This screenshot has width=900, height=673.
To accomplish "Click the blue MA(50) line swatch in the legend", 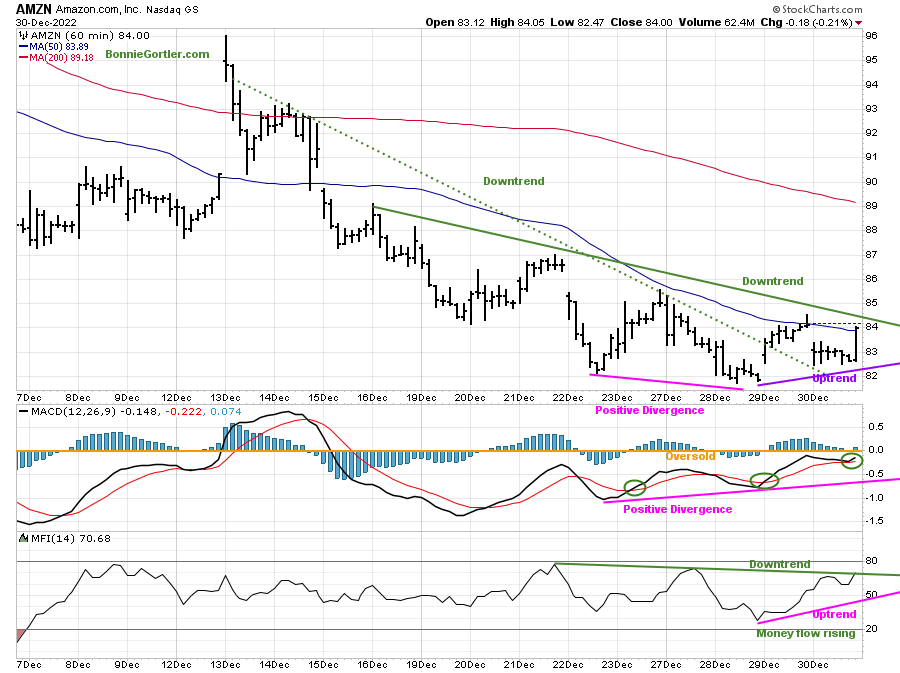I will point(24,46).
